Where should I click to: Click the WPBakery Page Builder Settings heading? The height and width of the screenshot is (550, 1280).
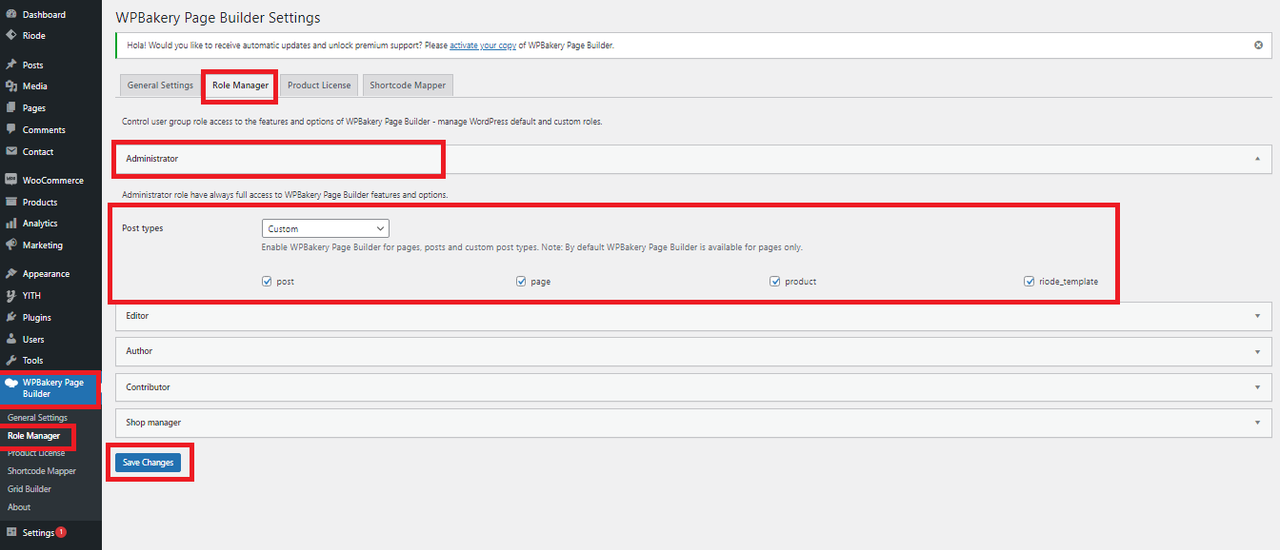pyautogui.click(x=218, y=18)
